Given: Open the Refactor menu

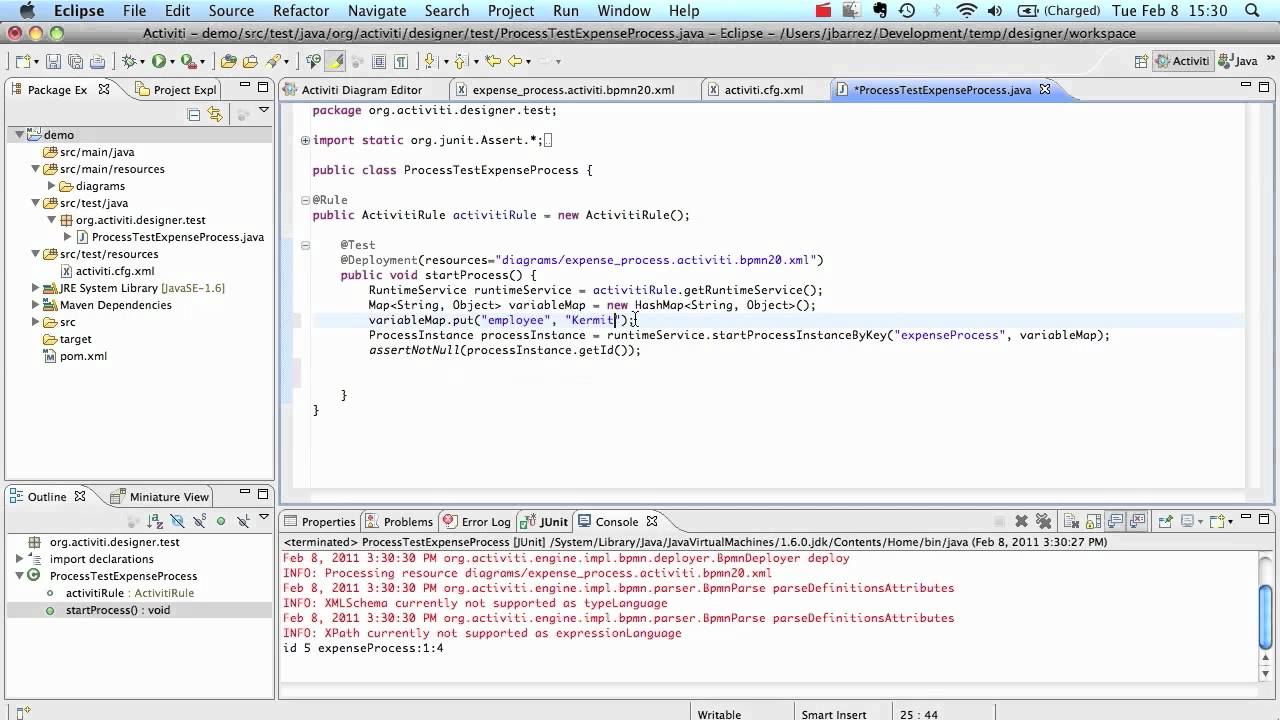Looking at the screenshot, I should click(x=301, y=11).
